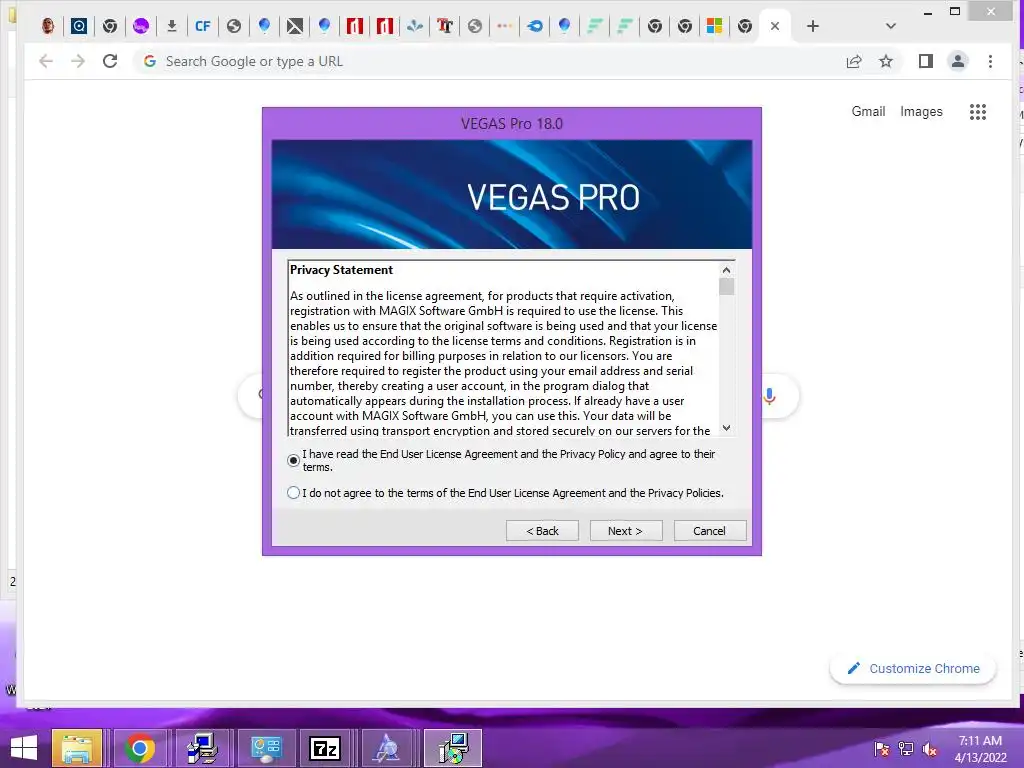Open the Chrome profile avatar
This screenshot has height=768, width=1024.
957,61
